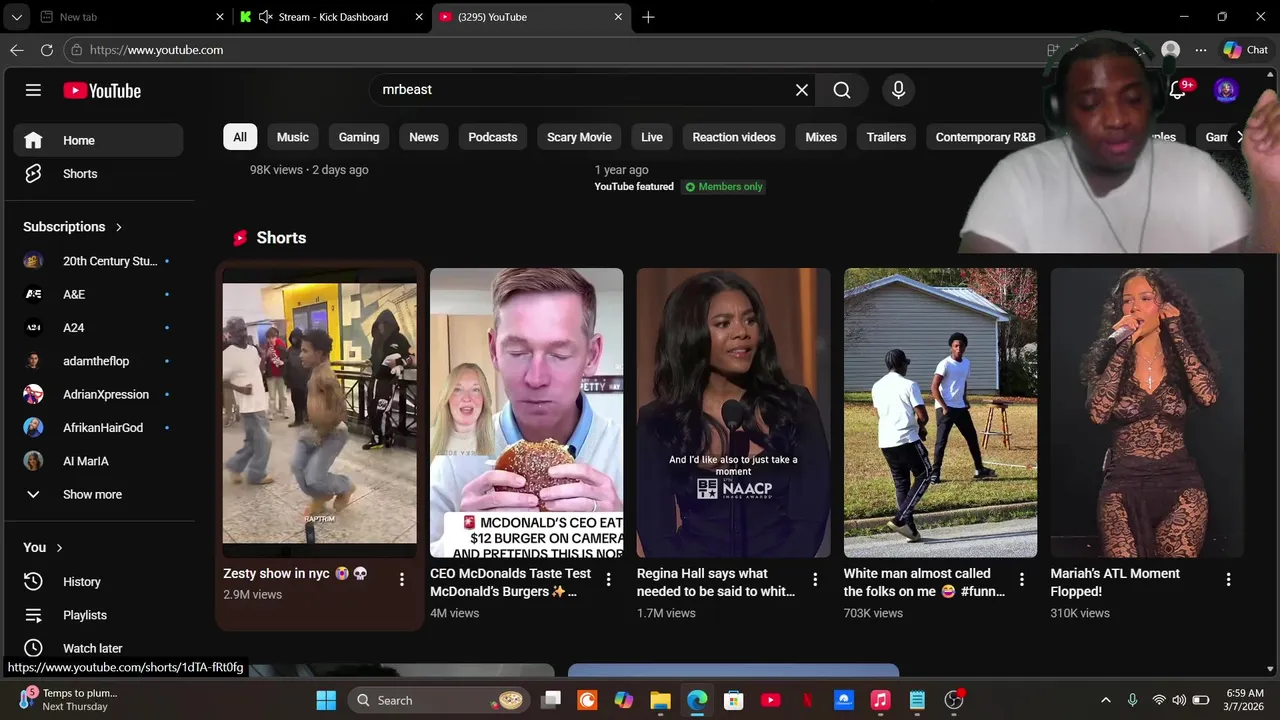The width and height of the screenshot is (1280, 720).
Task: Click YouTube featured label
Action: coord(634,187)
